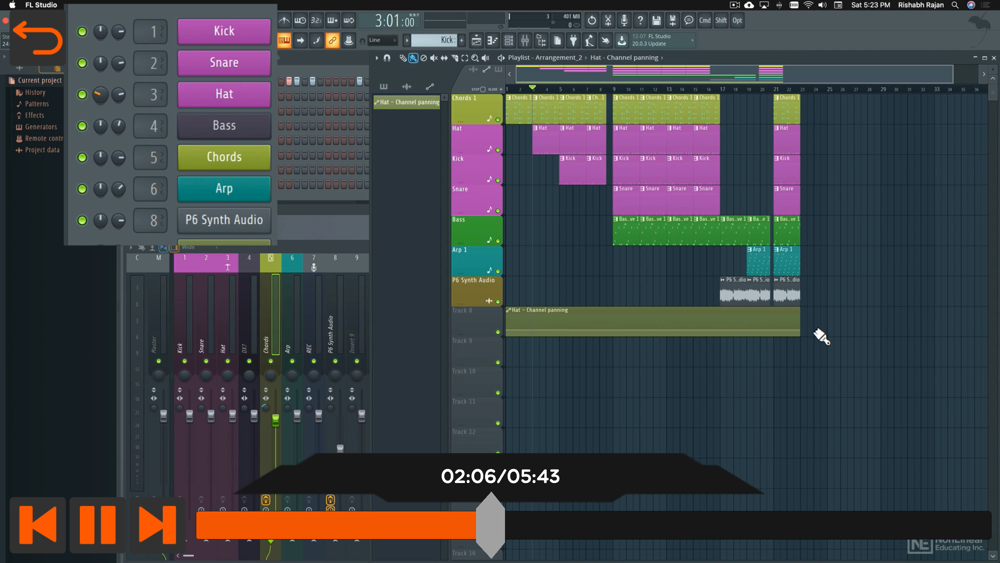Click the P6 Synth Audio waveform clip
This screenshot has height=563, width=1000.
(x=744, y=294)
